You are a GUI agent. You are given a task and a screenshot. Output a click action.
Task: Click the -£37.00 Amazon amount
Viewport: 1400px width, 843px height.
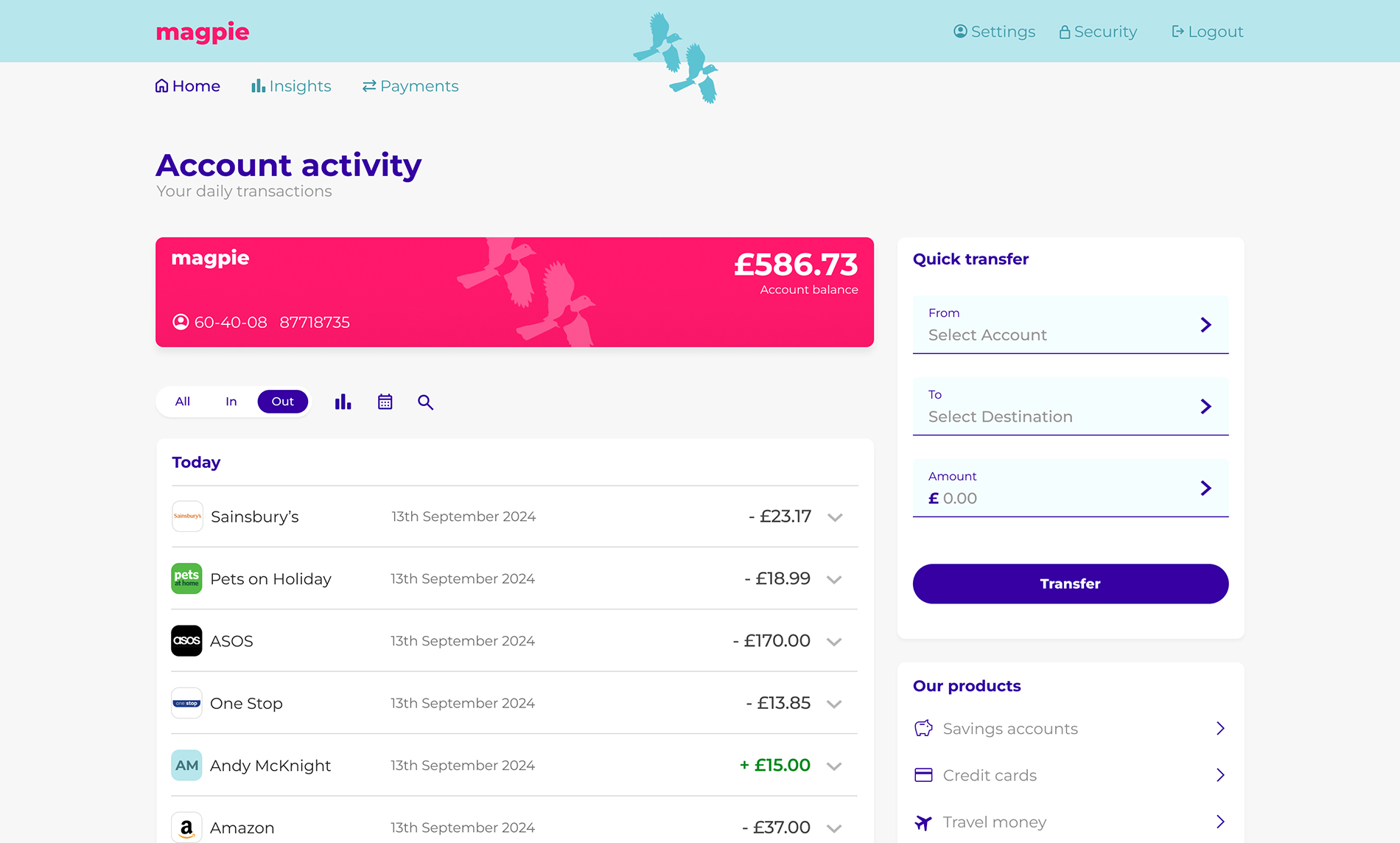coord(776,828)
